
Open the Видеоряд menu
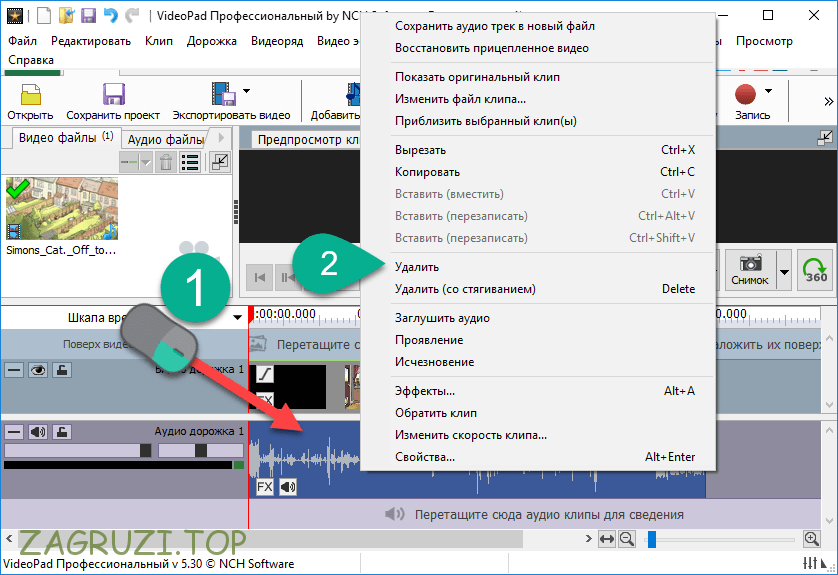[277, 41]
